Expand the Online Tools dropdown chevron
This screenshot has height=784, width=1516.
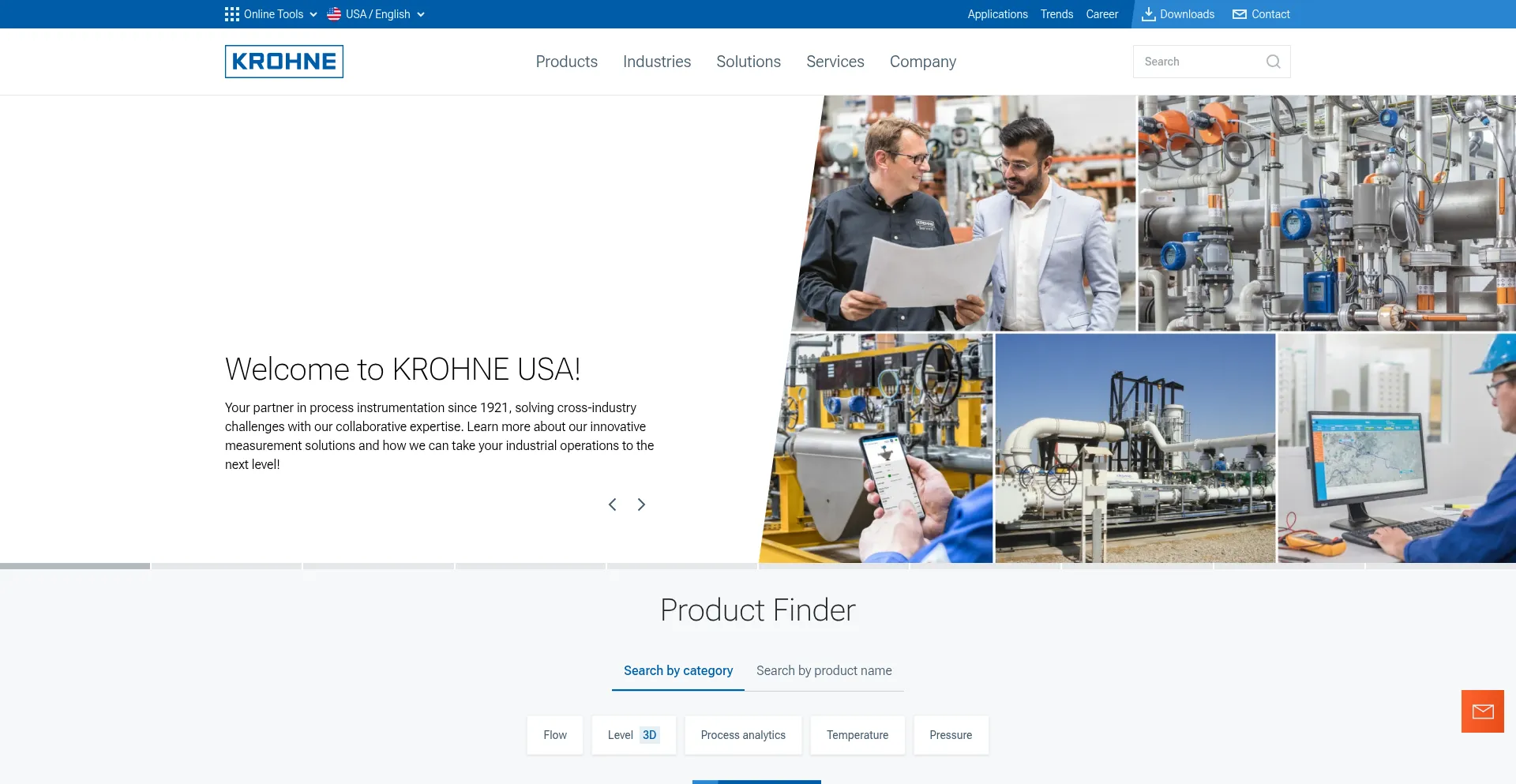coord(313,14)
